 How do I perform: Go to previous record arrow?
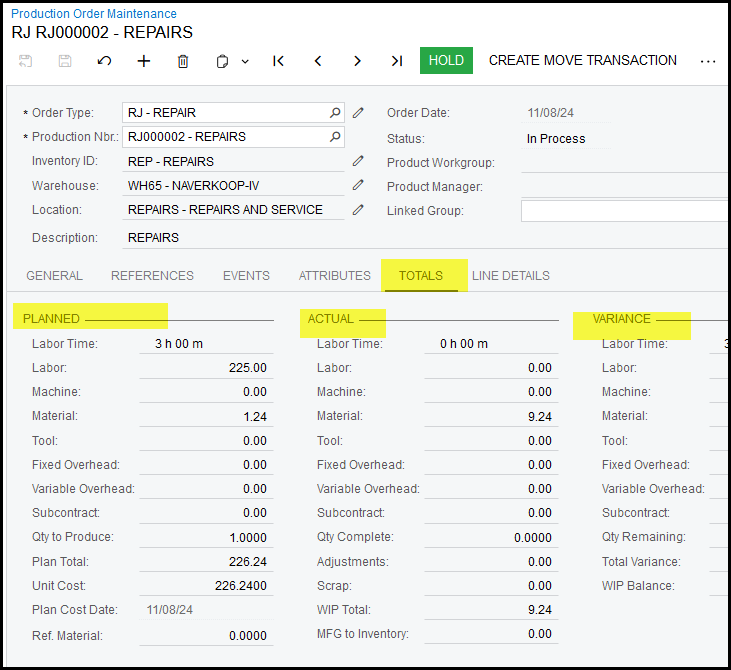pos(318,61)
